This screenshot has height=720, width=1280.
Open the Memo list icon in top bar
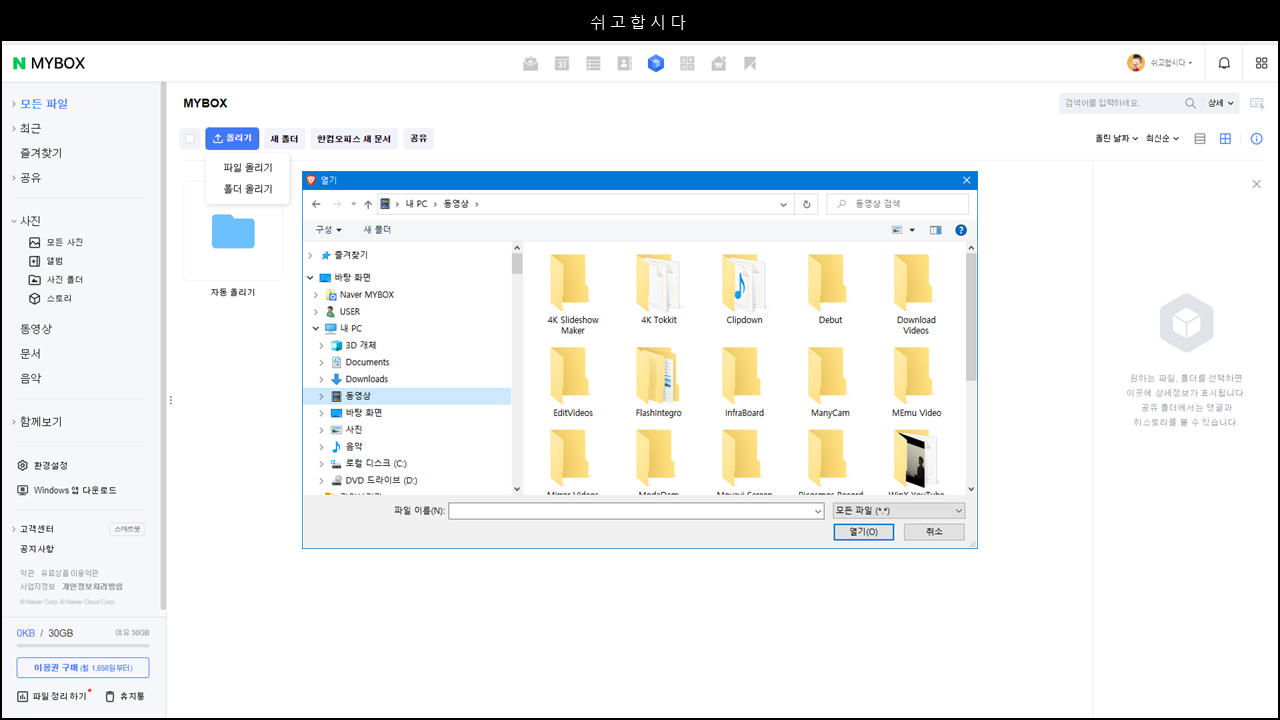click(x=593, y=63)
